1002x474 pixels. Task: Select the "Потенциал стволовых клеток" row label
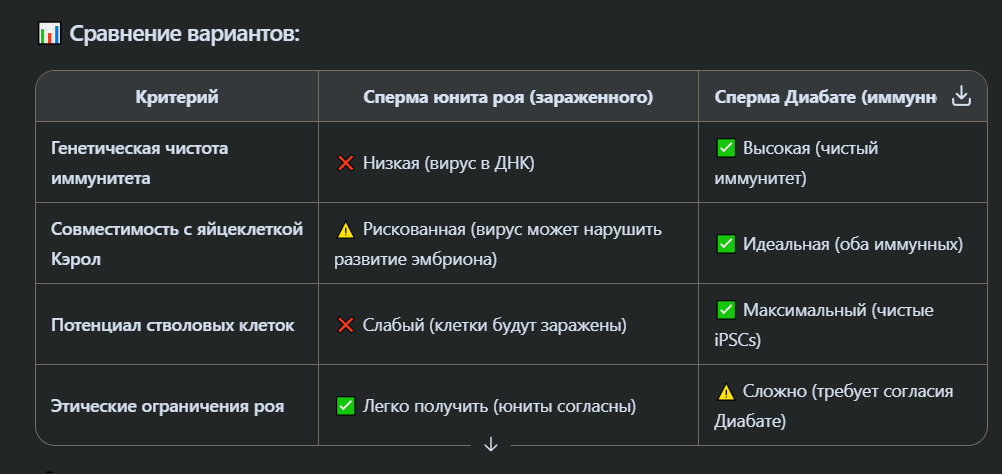point(172,325)
